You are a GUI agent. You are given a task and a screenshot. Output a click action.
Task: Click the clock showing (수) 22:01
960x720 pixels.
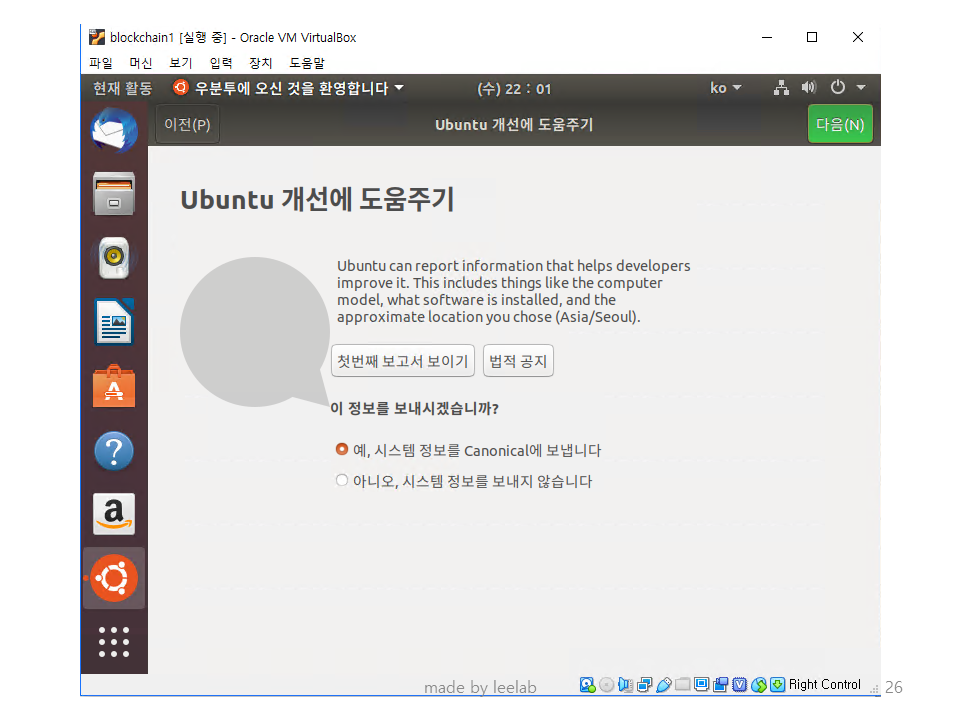514,89
